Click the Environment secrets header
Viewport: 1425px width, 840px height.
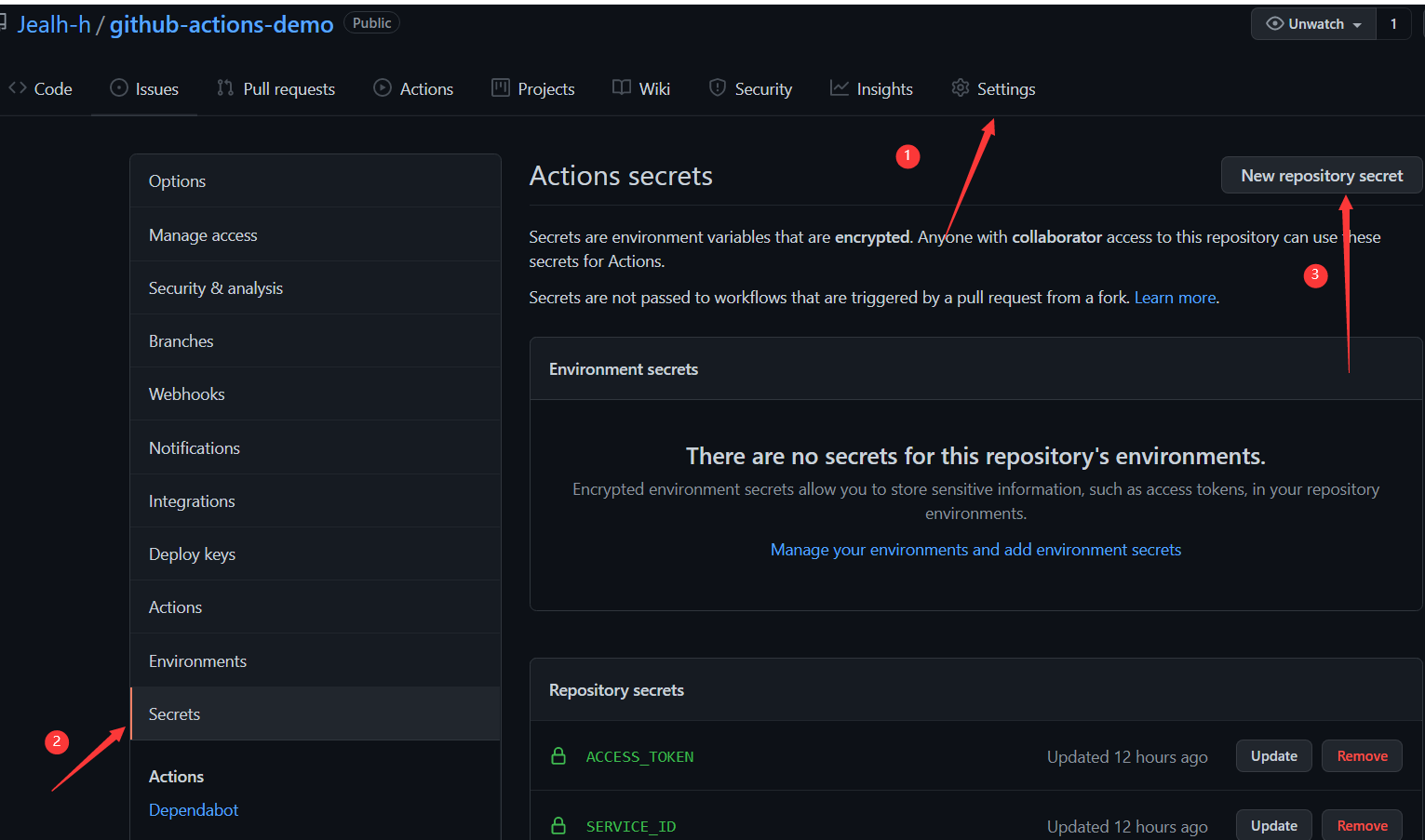click(x=624, y=369)
